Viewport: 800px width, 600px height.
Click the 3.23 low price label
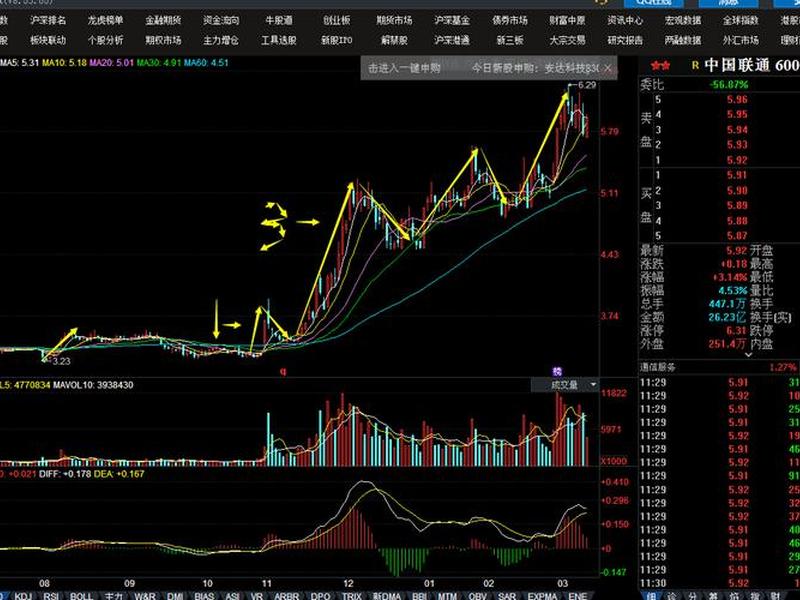click(61, 361)
